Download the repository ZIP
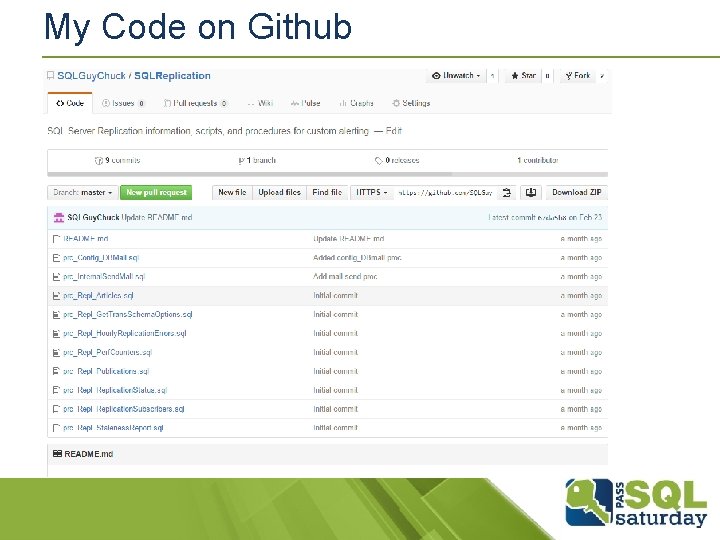 (577, 192)
